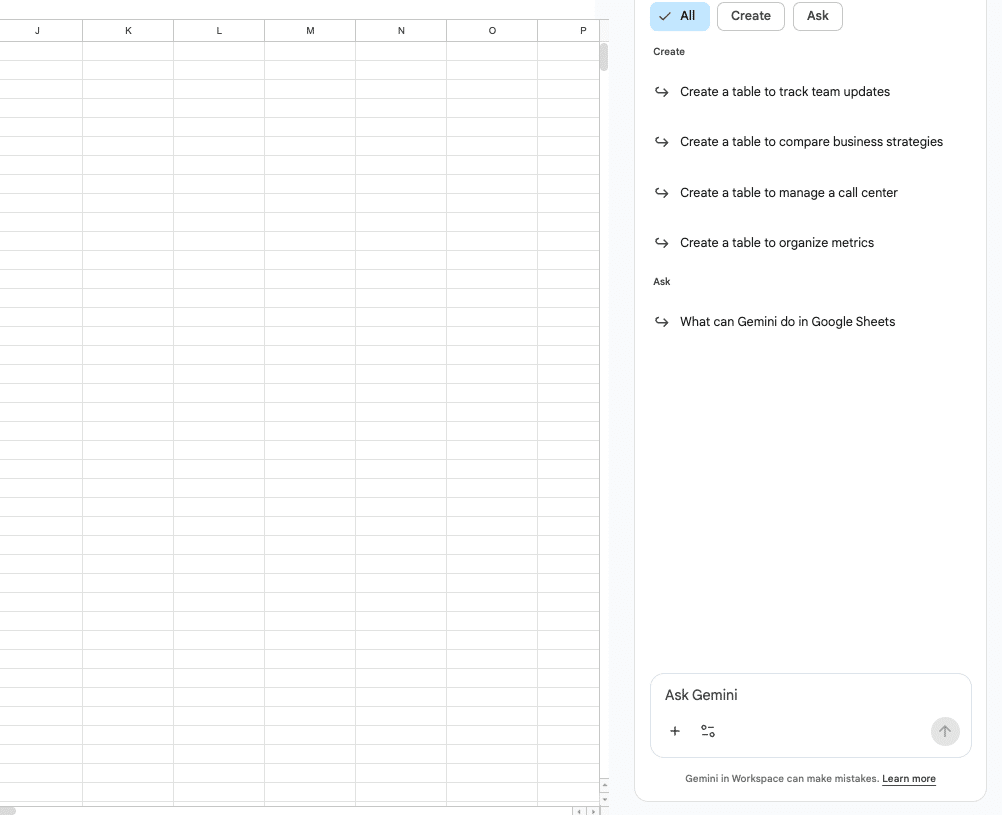Click the 'Ask' section heading text

661,281
